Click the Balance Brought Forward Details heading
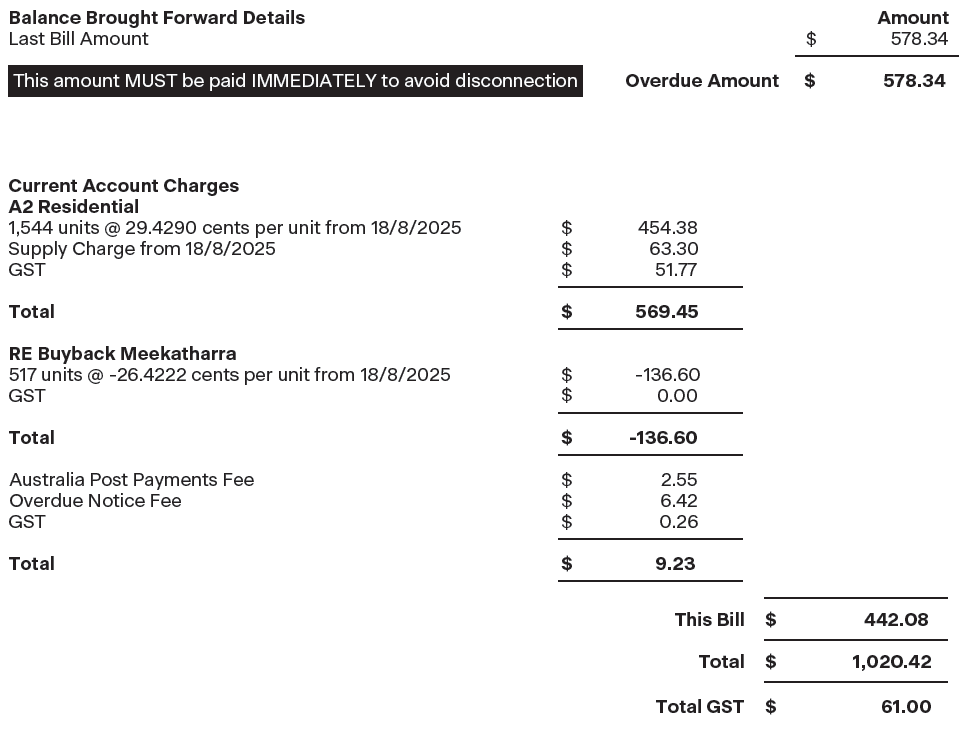Viewport: 973px width, 733px height. click(156, 18)
